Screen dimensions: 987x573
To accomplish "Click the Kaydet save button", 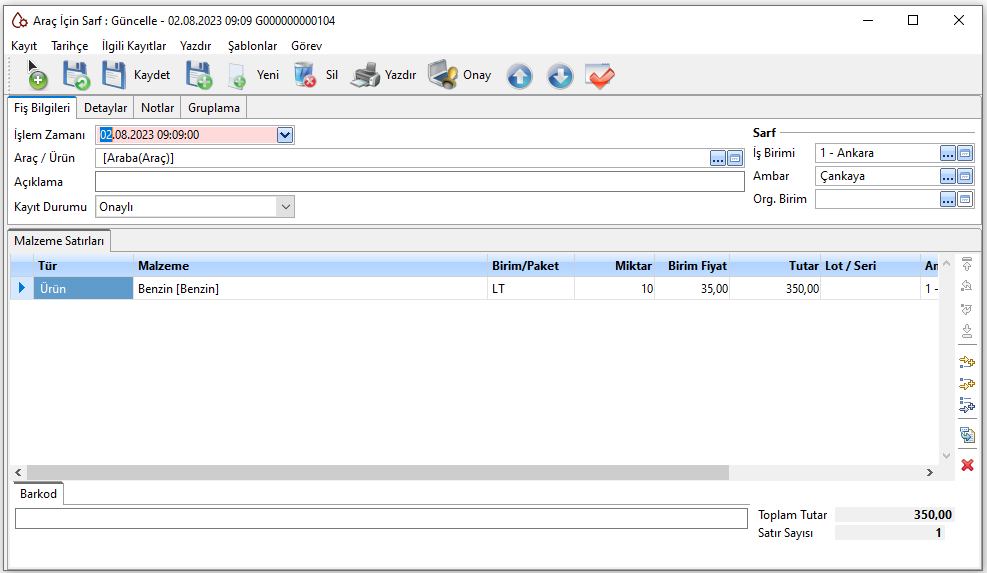I will pos(136,75).
